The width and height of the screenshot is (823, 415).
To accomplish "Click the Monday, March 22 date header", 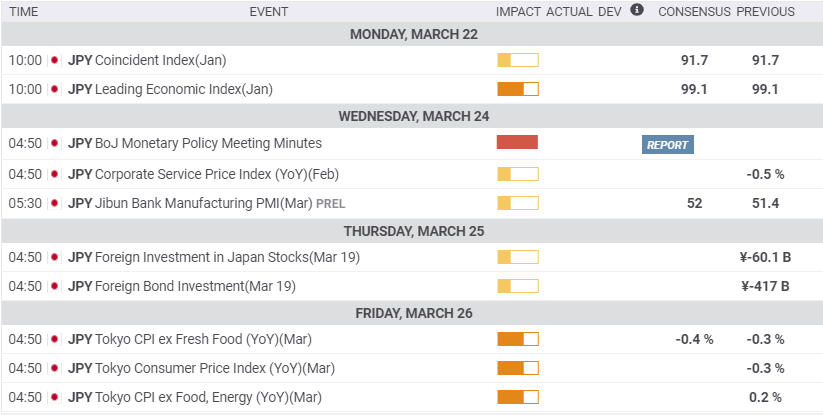I will [414, 35].
